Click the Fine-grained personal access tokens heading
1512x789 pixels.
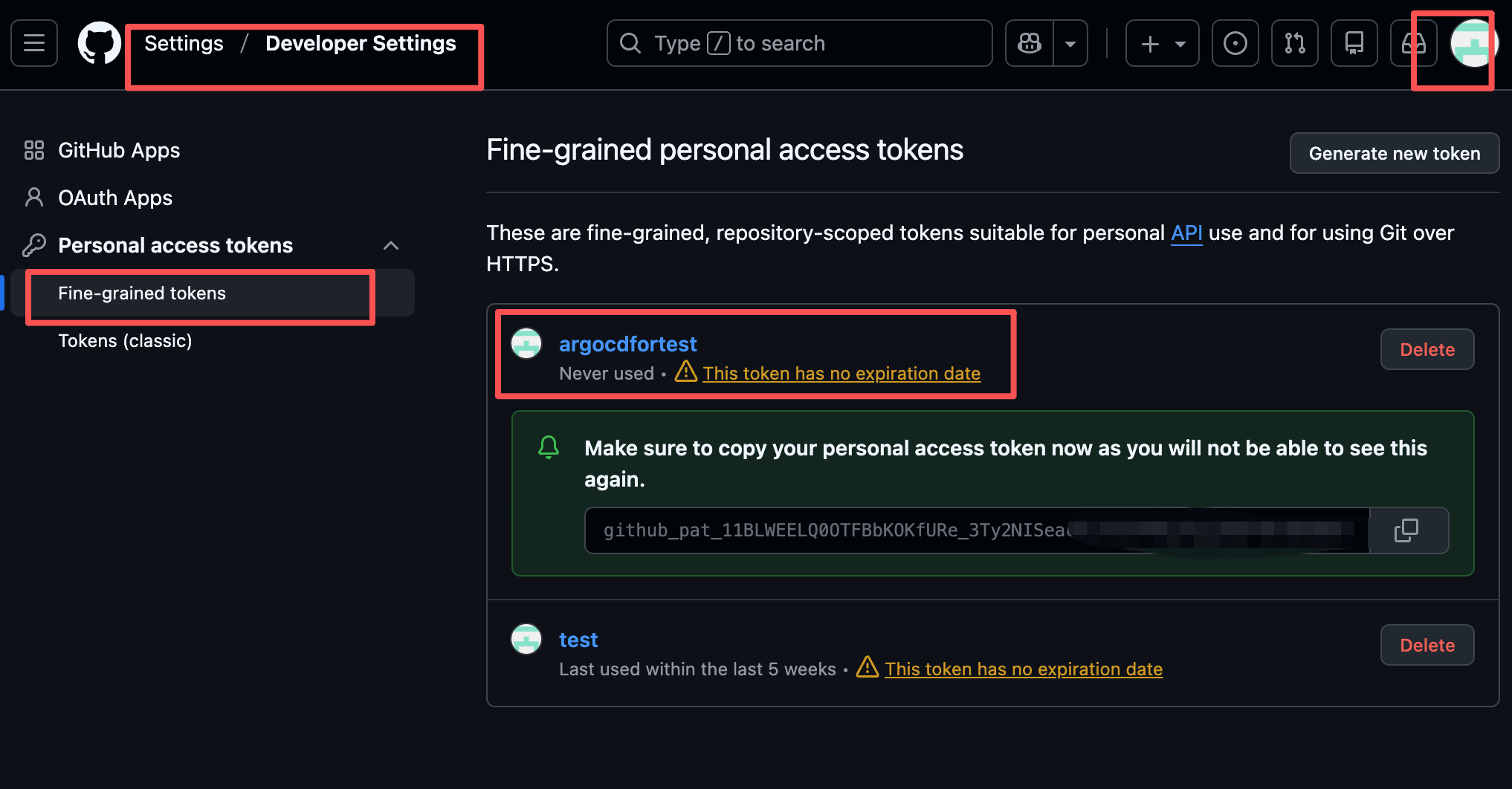725,150
